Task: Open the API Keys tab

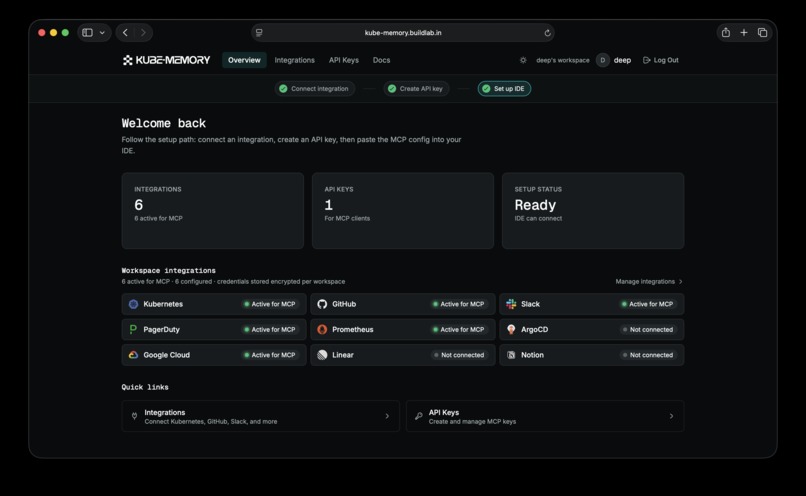Action: tap(344, 60)
